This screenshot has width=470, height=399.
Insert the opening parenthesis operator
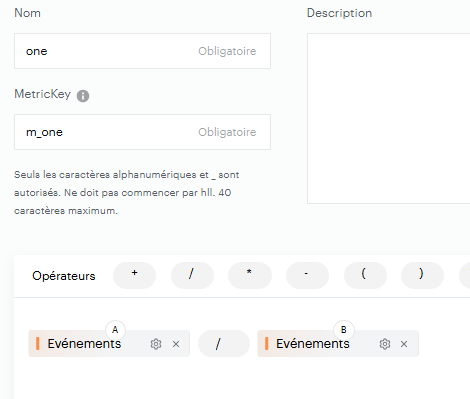pyautogui.click(x=365, y=275)
